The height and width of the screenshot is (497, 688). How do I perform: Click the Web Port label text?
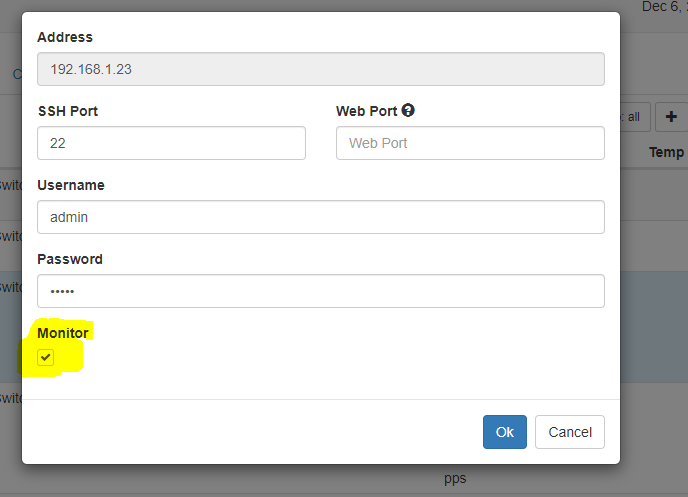tap(366, 111)
